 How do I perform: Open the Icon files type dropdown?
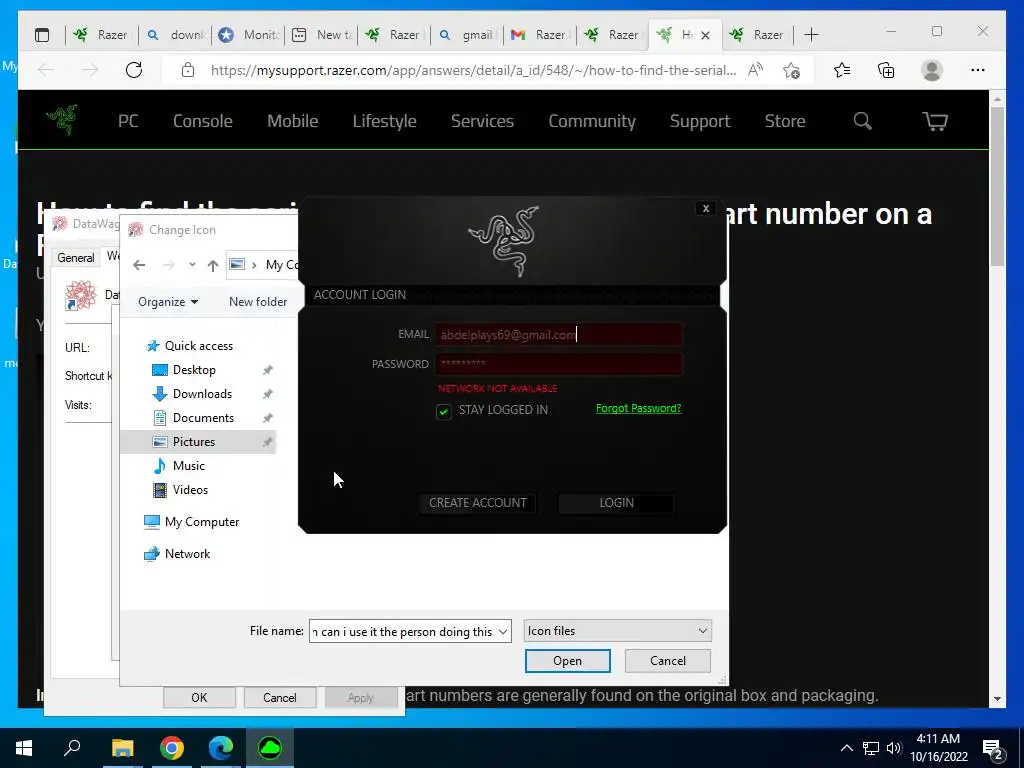(x=617, y=631)
